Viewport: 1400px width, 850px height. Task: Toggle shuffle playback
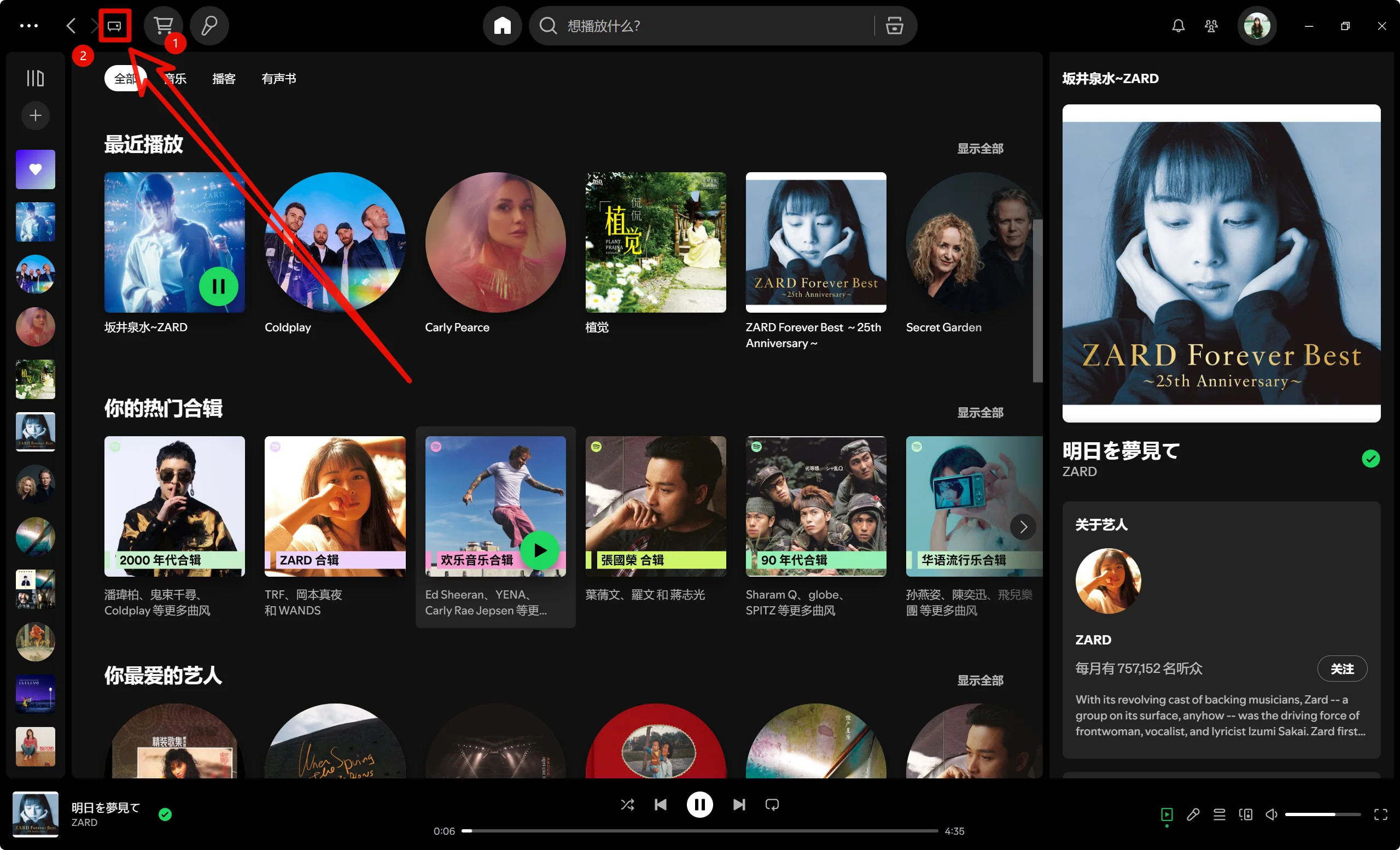click(x=628, y=804)
